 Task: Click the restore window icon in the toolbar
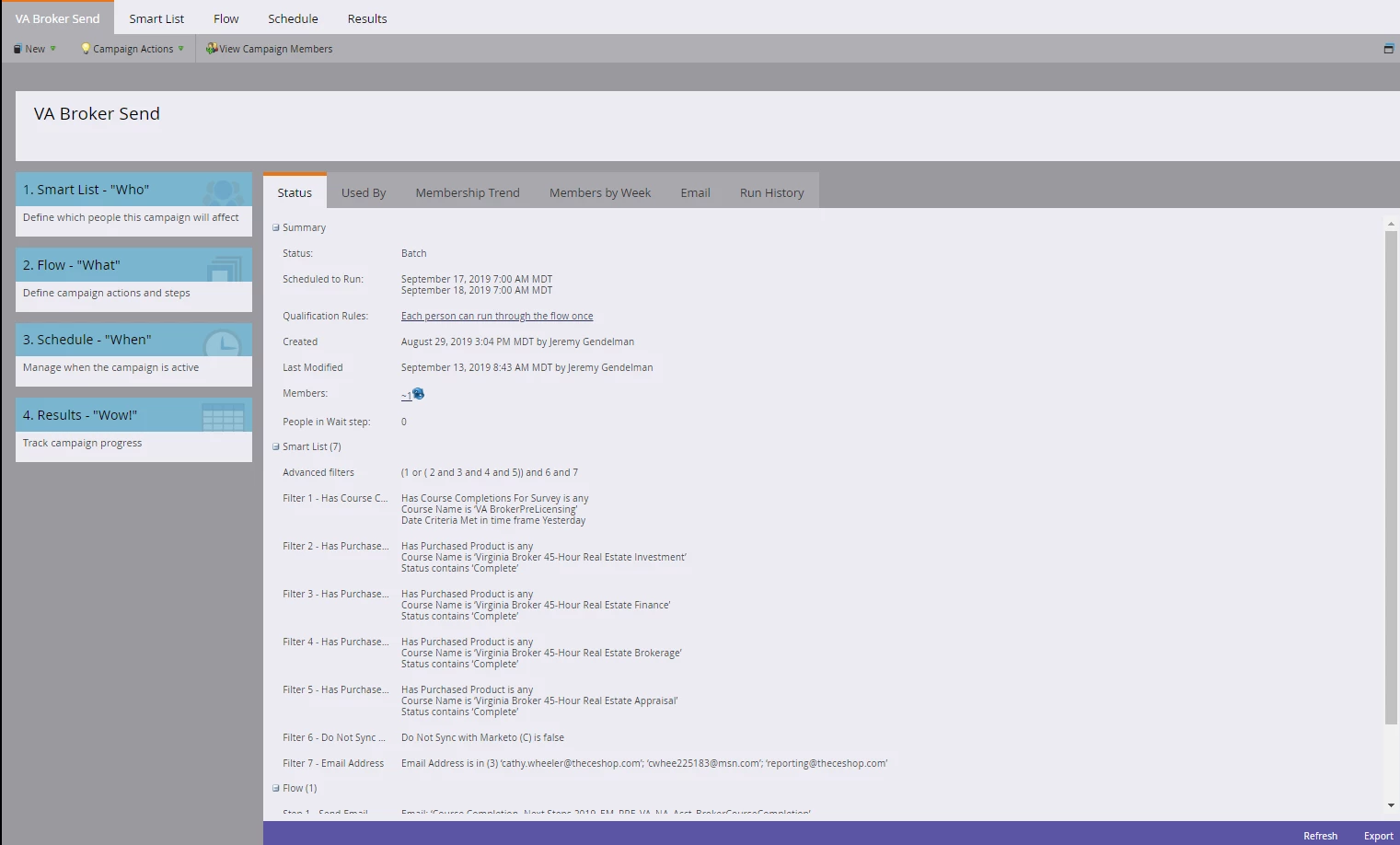(1389, 49)
